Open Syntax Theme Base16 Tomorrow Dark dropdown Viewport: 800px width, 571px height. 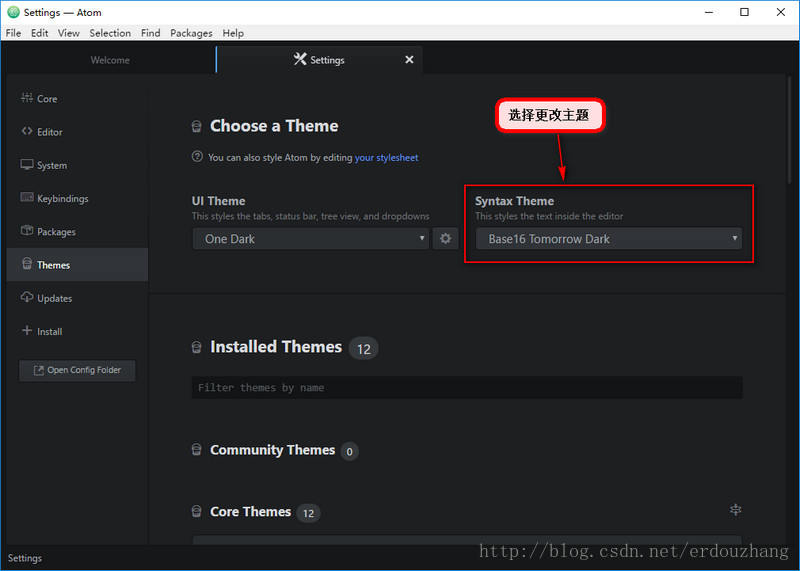coord(608,238)
